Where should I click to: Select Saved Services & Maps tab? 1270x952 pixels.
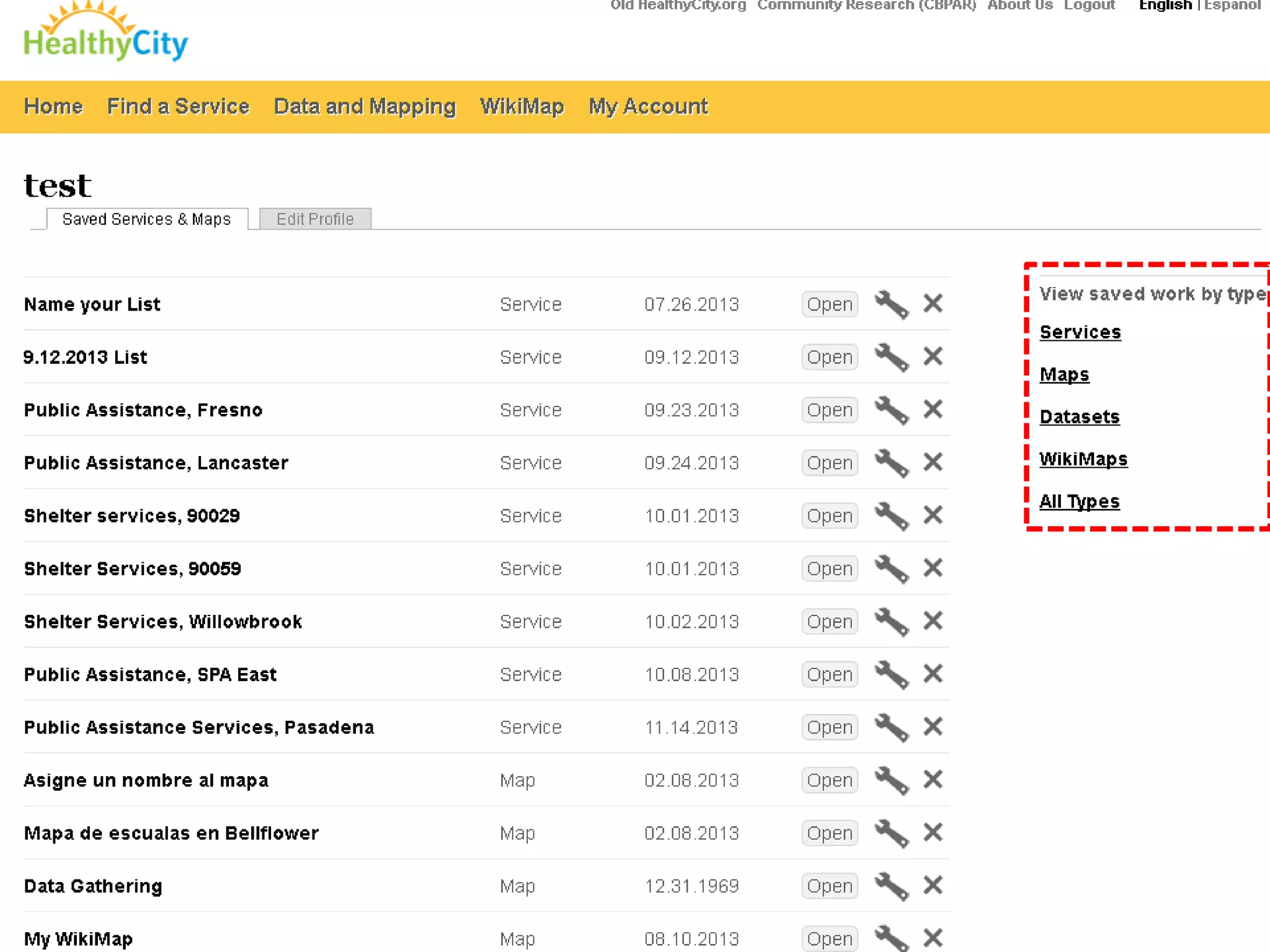pos(147,219)
